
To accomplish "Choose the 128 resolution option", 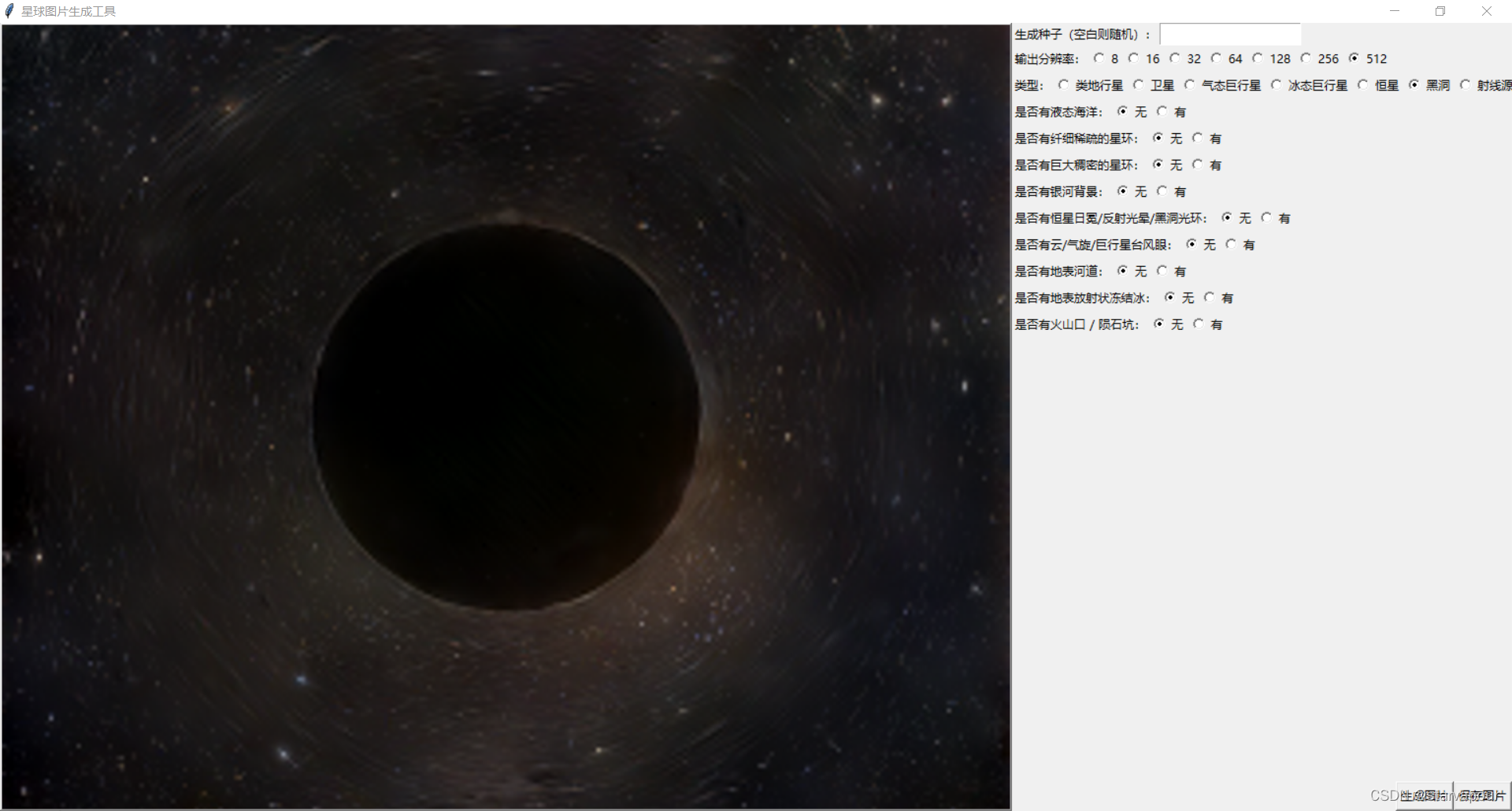I will 1258,58.
